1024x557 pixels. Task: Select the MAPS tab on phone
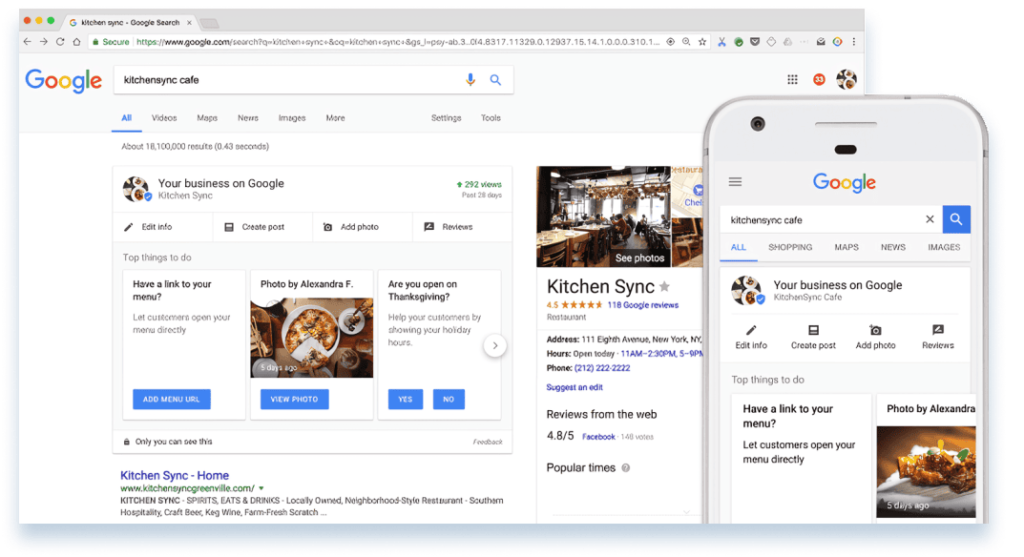point(846,247)
